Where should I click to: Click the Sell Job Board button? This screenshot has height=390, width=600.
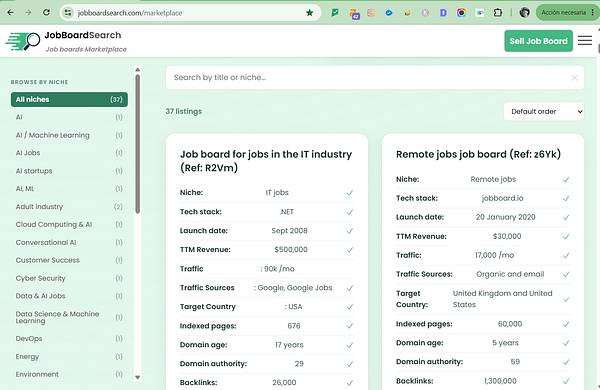538,41
